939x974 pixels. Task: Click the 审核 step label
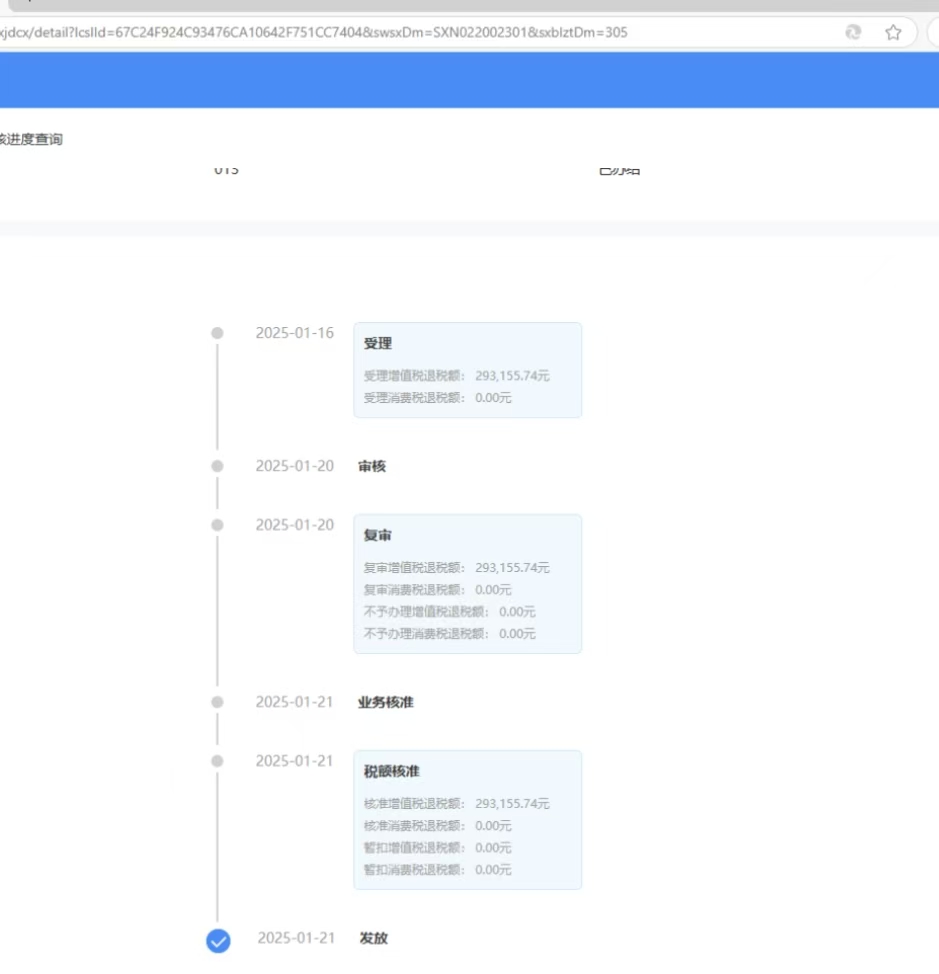[372, 466]
